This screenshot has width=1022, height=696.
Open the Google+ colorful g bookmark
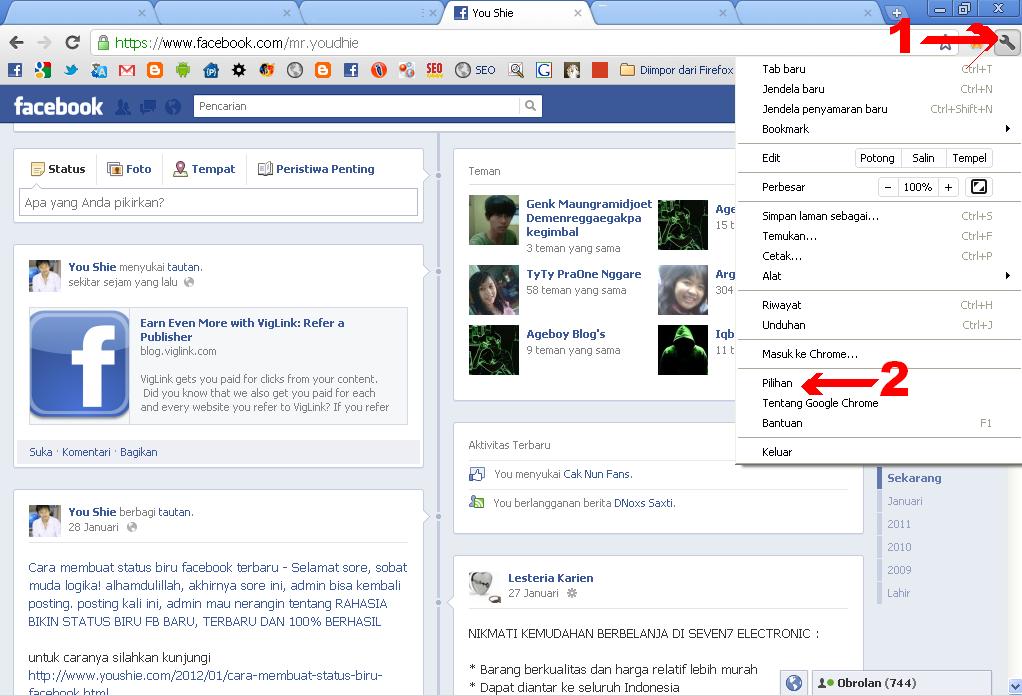tap(43, 70)
